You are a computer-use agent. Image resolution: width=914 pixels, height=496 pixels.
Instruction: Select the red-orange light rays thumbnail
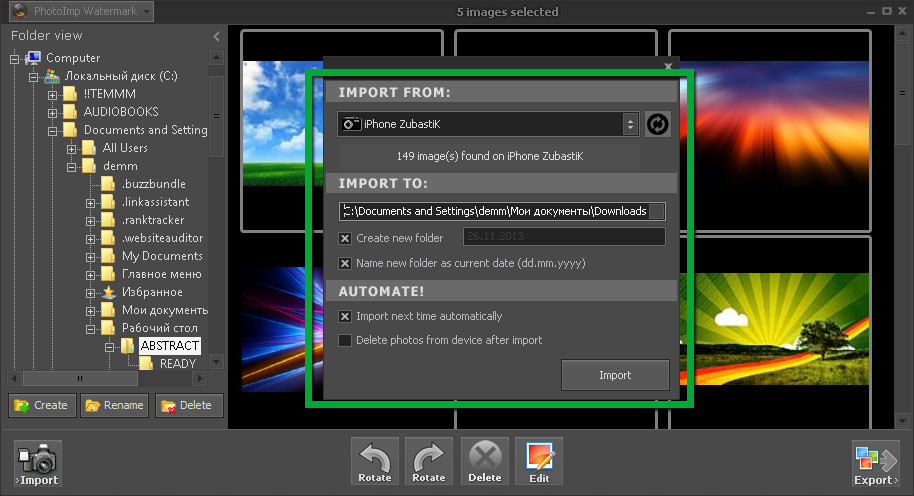774,124
